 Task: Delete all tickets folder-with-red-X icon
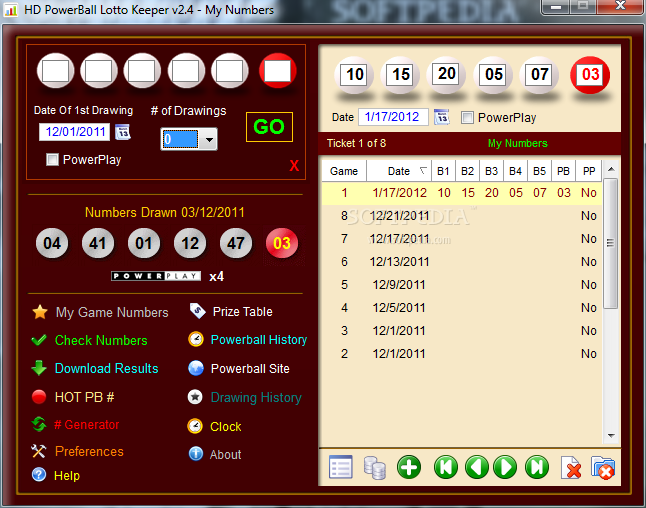[603, 468]
